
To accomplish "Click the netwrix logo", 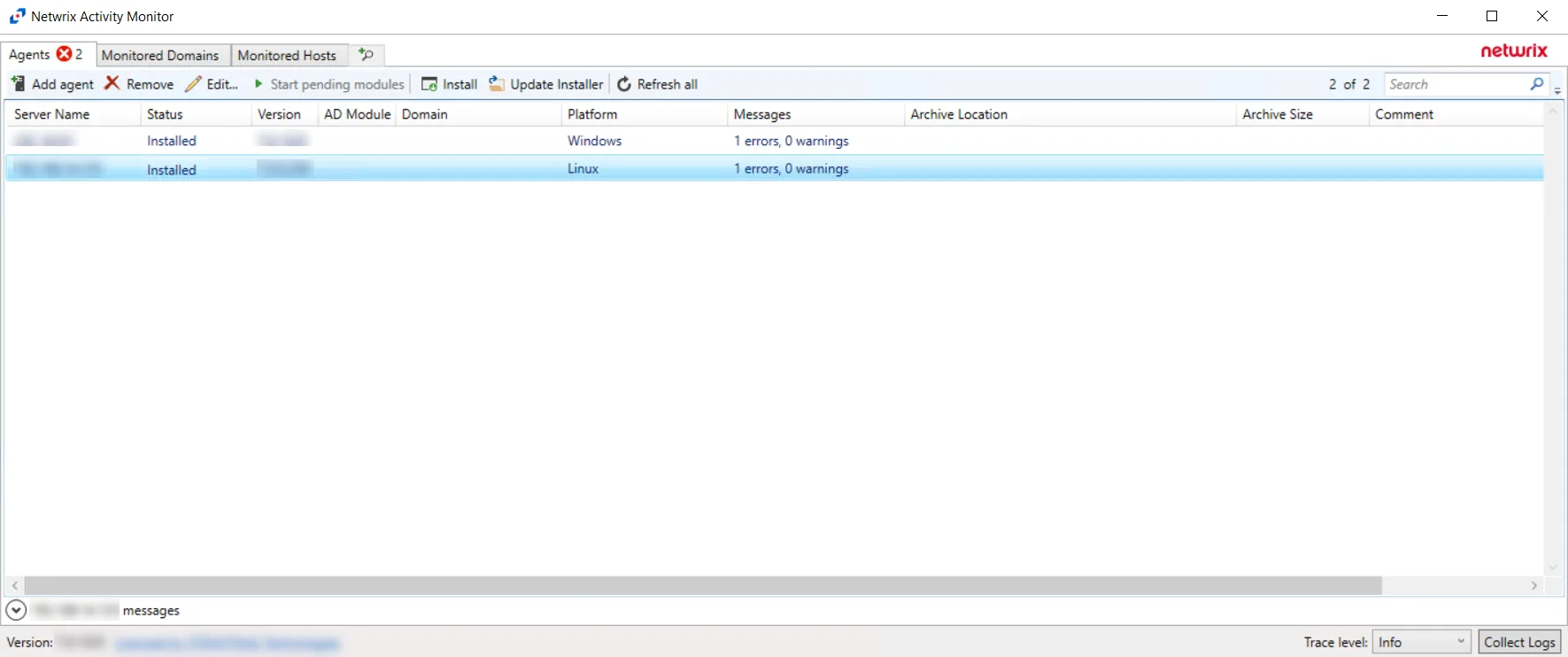I will [1514, 50].
